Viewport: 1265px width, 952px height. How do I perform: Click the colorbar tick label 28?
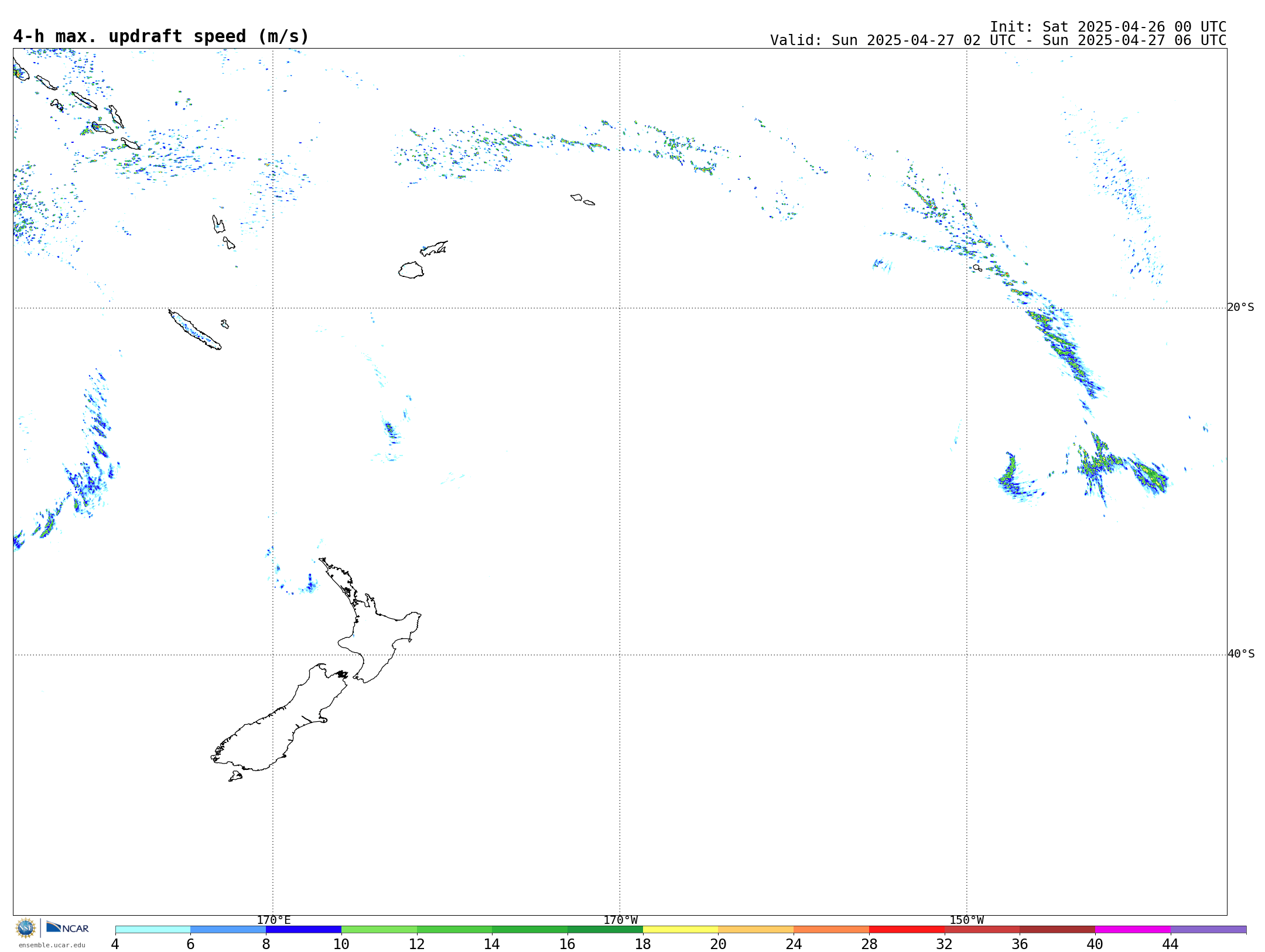pos(869,944)
